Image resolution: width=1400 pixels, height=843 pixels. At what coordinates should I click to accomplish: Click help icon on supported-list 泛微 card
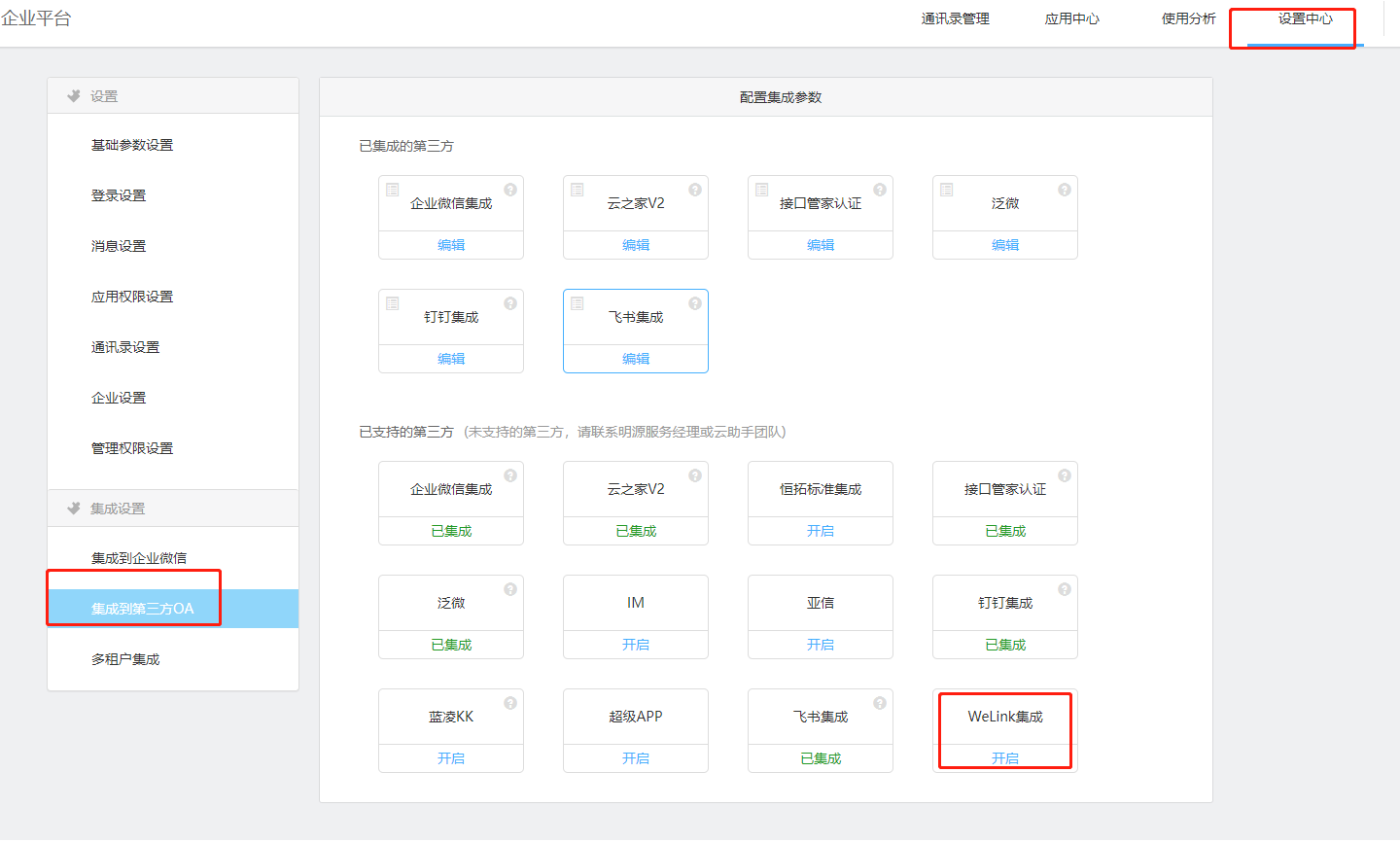click(x=510, y=589)
